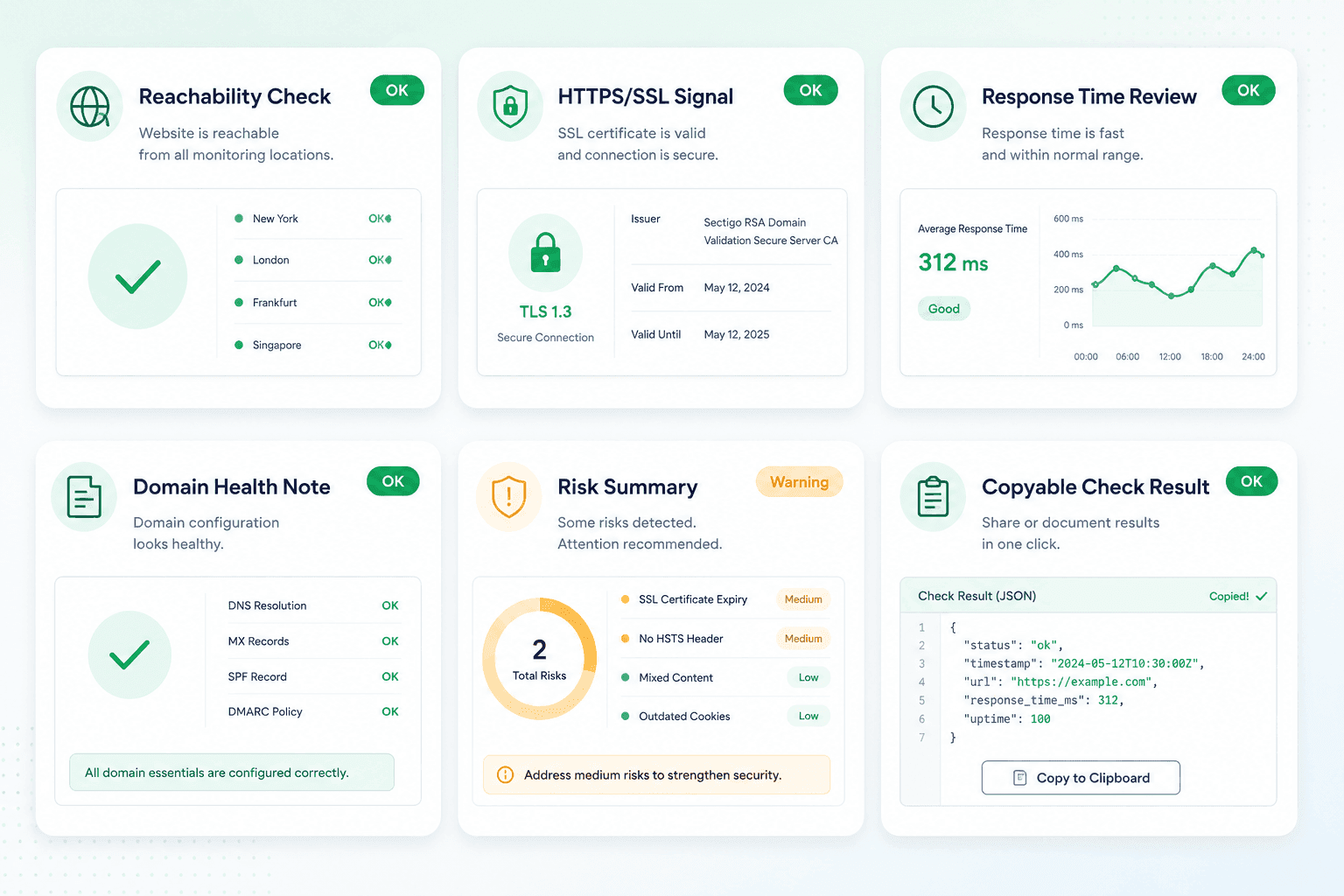The height and width of the screenshot is (896, 1344).
Task: Click 'SSL Certificate Expiry' risk label
Action: (693, 599)
